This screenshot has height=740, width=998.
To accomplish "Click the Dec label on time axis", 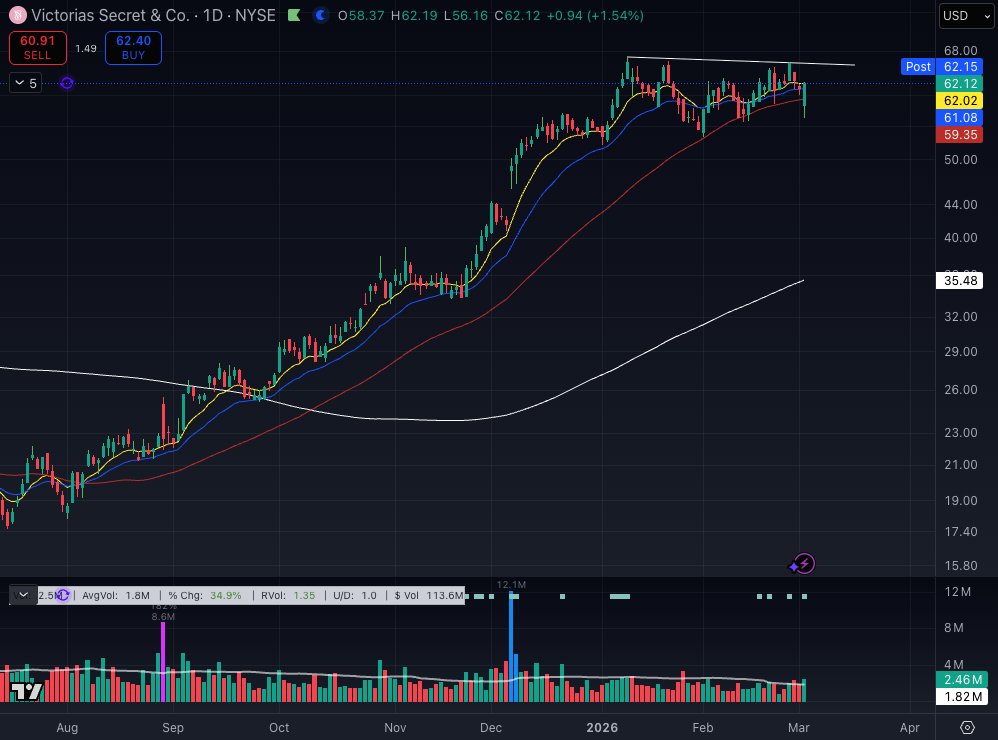I will [491, 727].
